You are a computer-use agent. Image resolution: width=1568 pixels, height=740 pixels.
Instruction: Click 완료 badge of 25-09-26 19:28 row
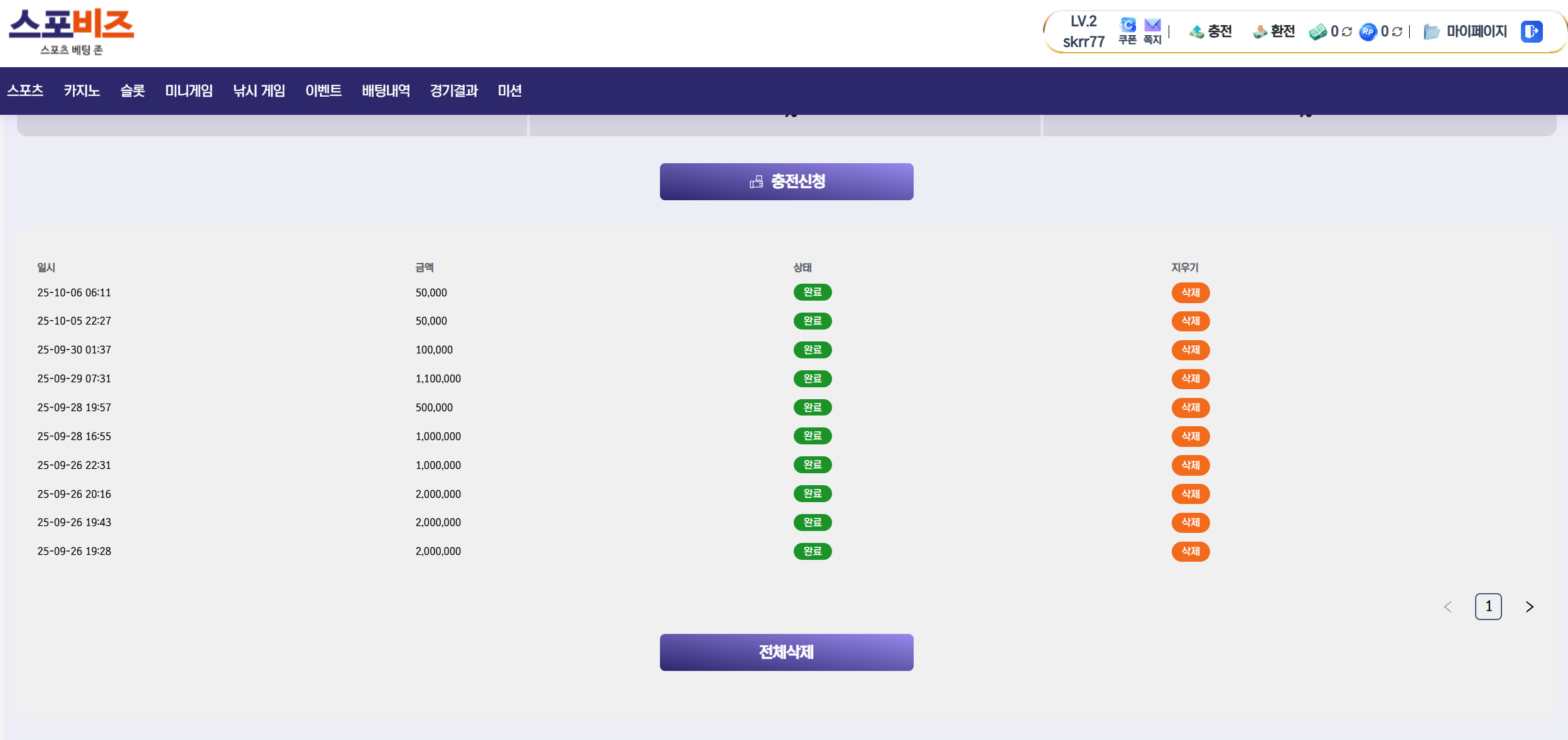pos(812,551)
